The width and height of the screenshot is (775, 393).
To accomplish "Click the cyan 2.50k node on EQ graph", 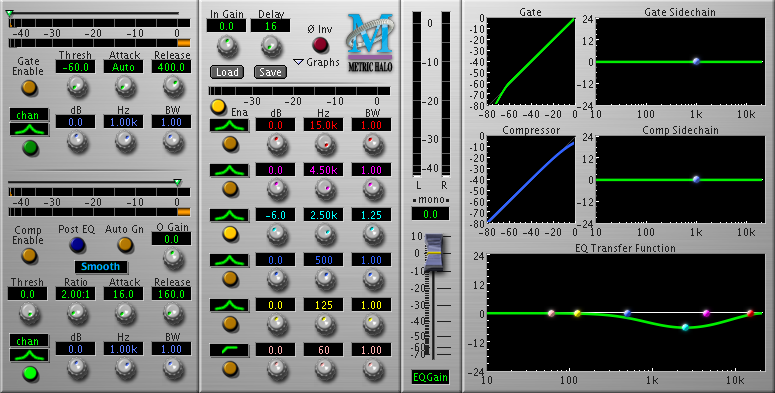I will [x=685, y=327].
